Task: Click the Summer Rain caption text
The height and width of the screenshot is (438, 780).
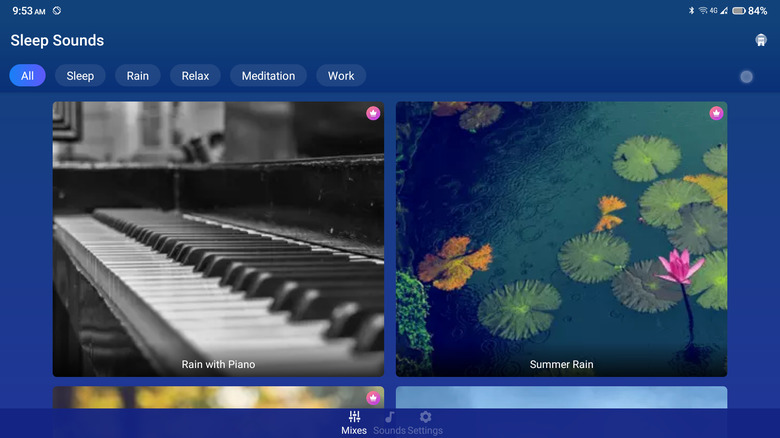Action: (562, 364)
